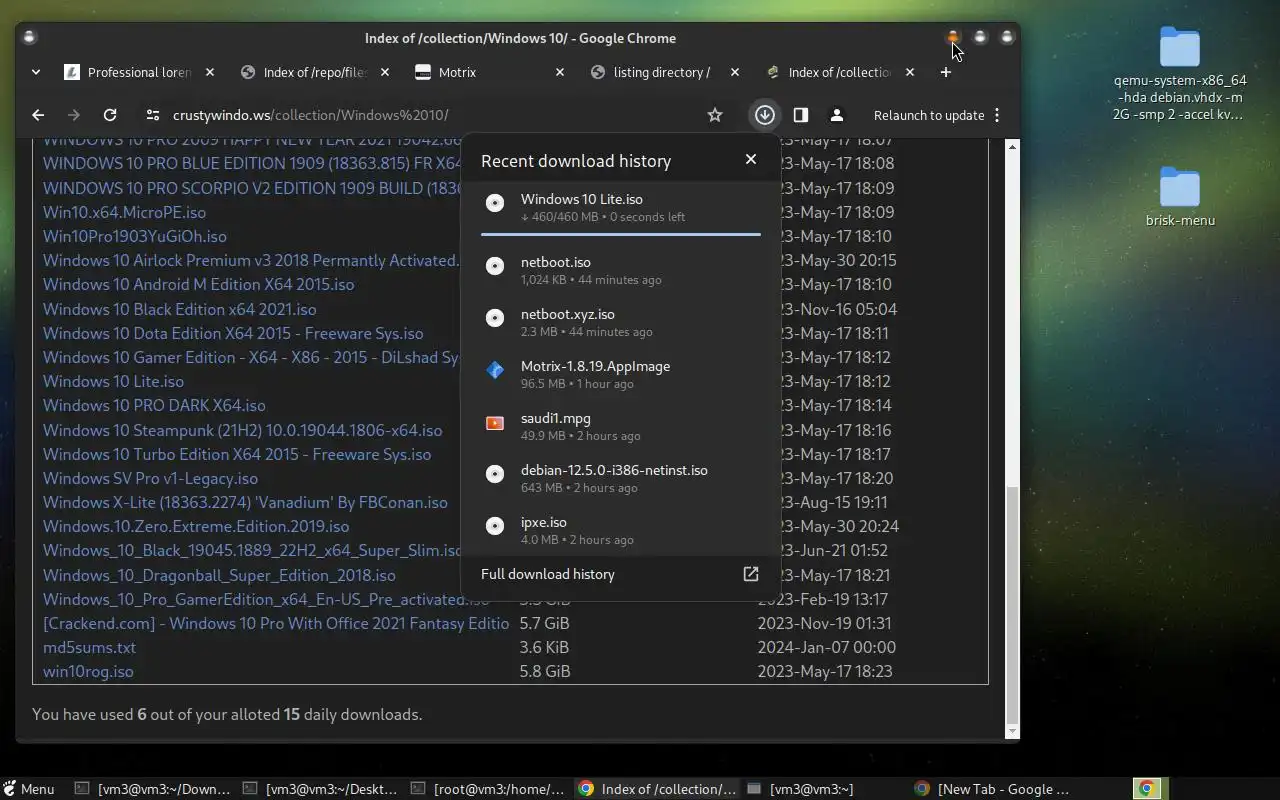Close the Professional lorem tab

[x=210, y=72]
